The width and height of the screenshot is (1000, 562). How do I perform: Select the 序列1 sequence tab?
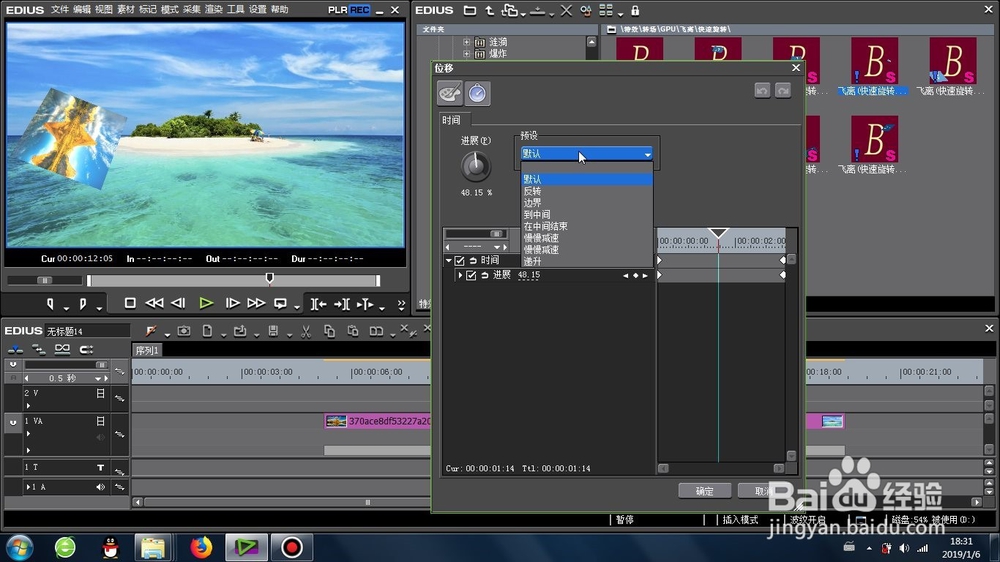pos(147,350)
